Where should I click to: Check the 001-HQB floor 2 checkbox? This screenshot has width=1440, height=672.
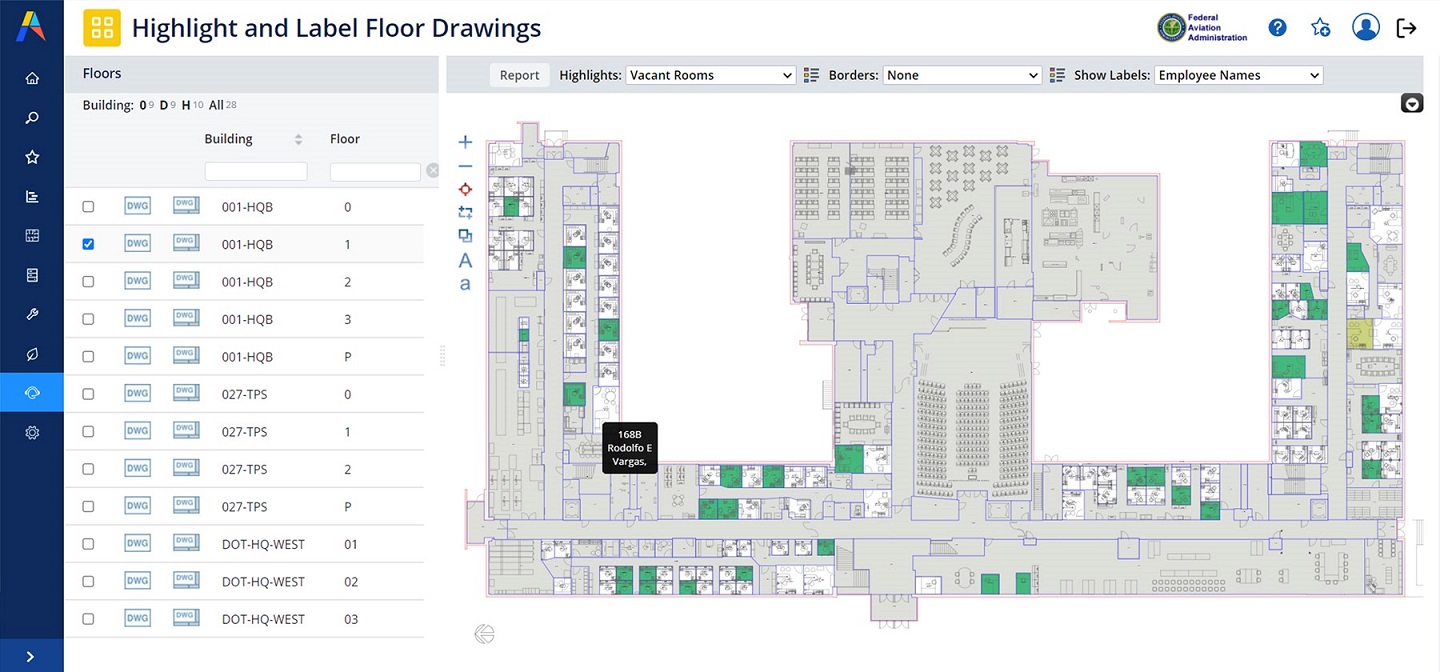[x=88, y=282]
